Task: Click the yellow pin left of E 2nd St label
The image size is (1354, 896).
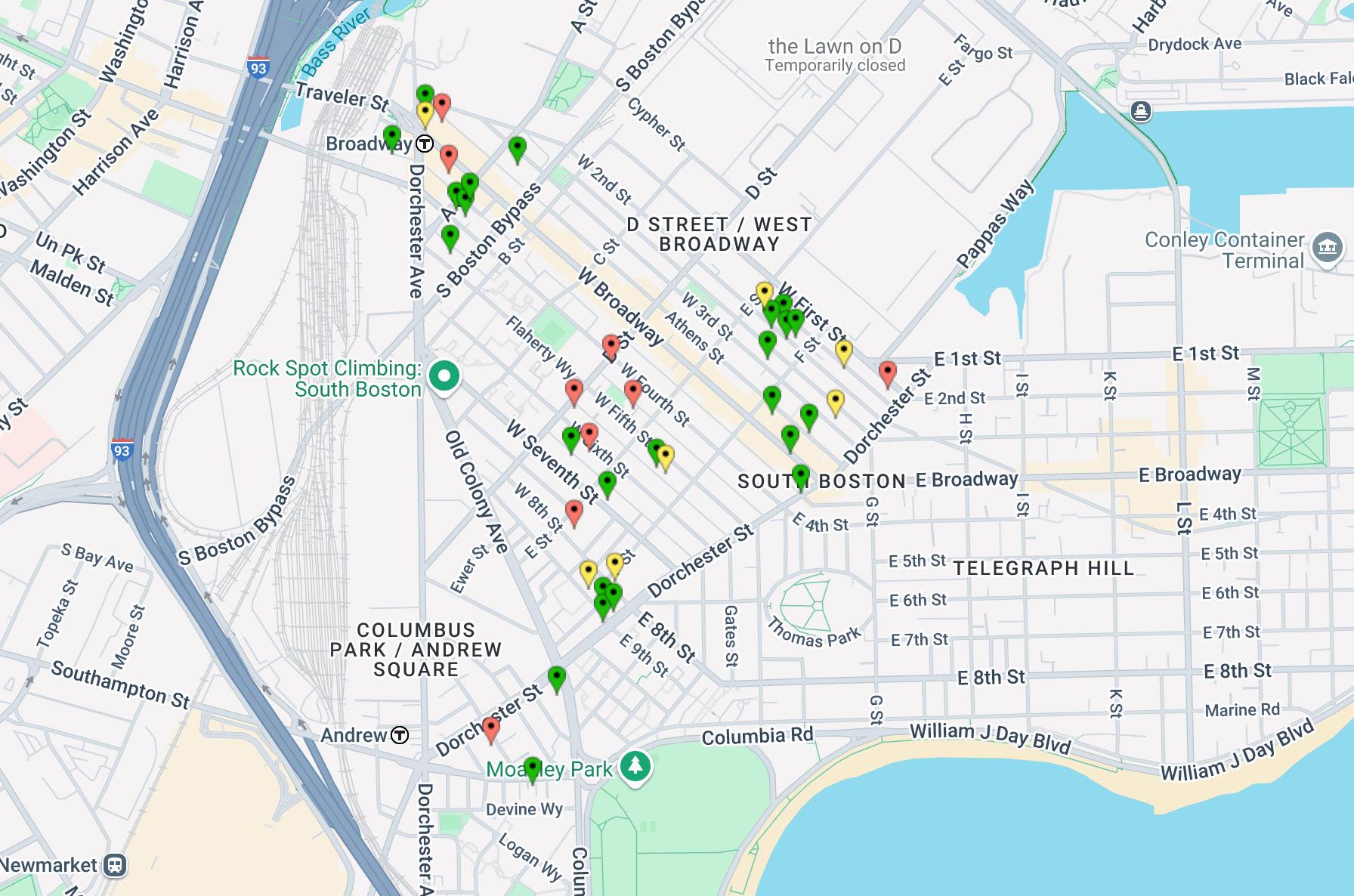Action: [835, 403]
